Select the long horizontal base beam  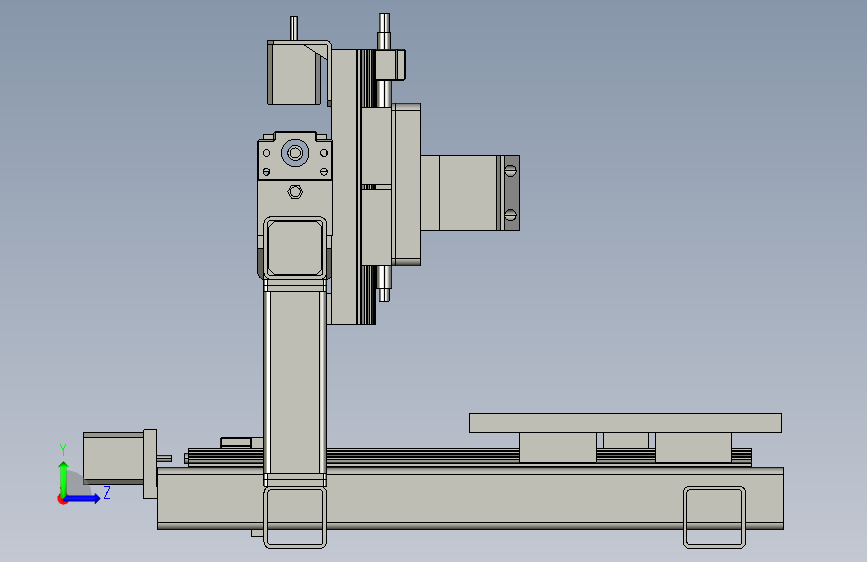click(470, 498)
